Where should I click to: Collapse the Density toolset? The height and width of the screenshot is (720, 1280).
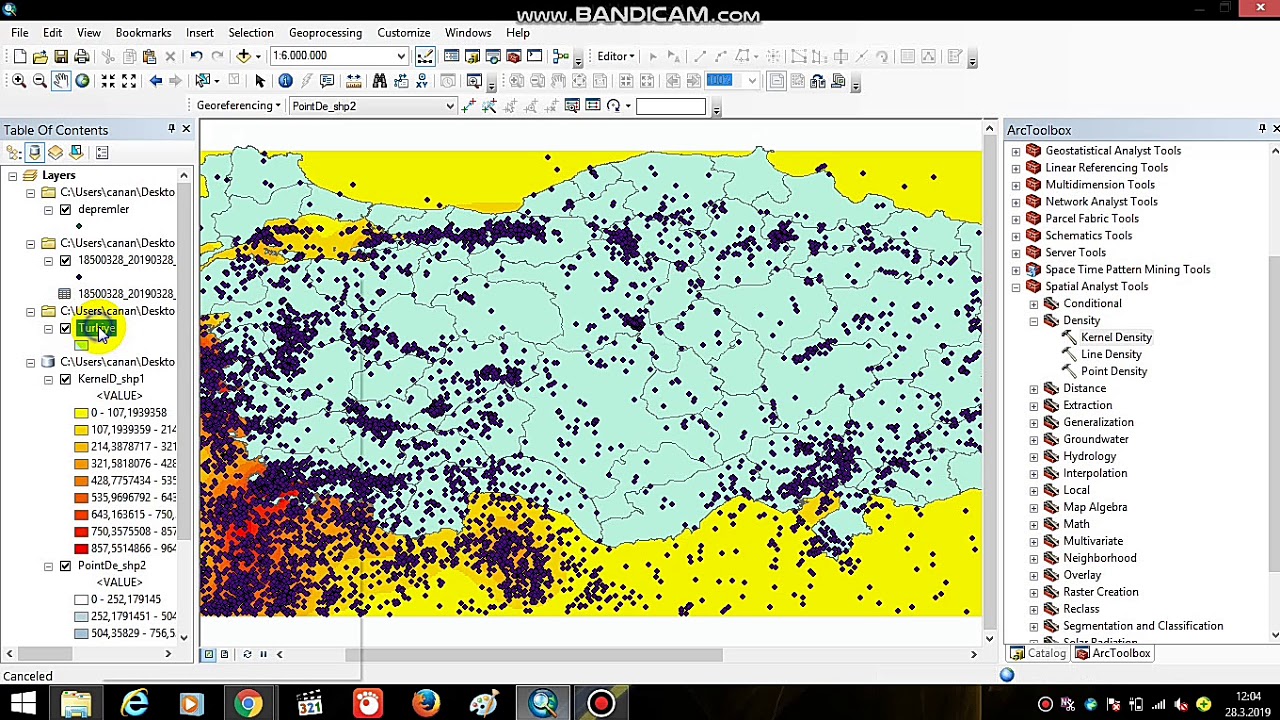click(x=1033, y=321)
